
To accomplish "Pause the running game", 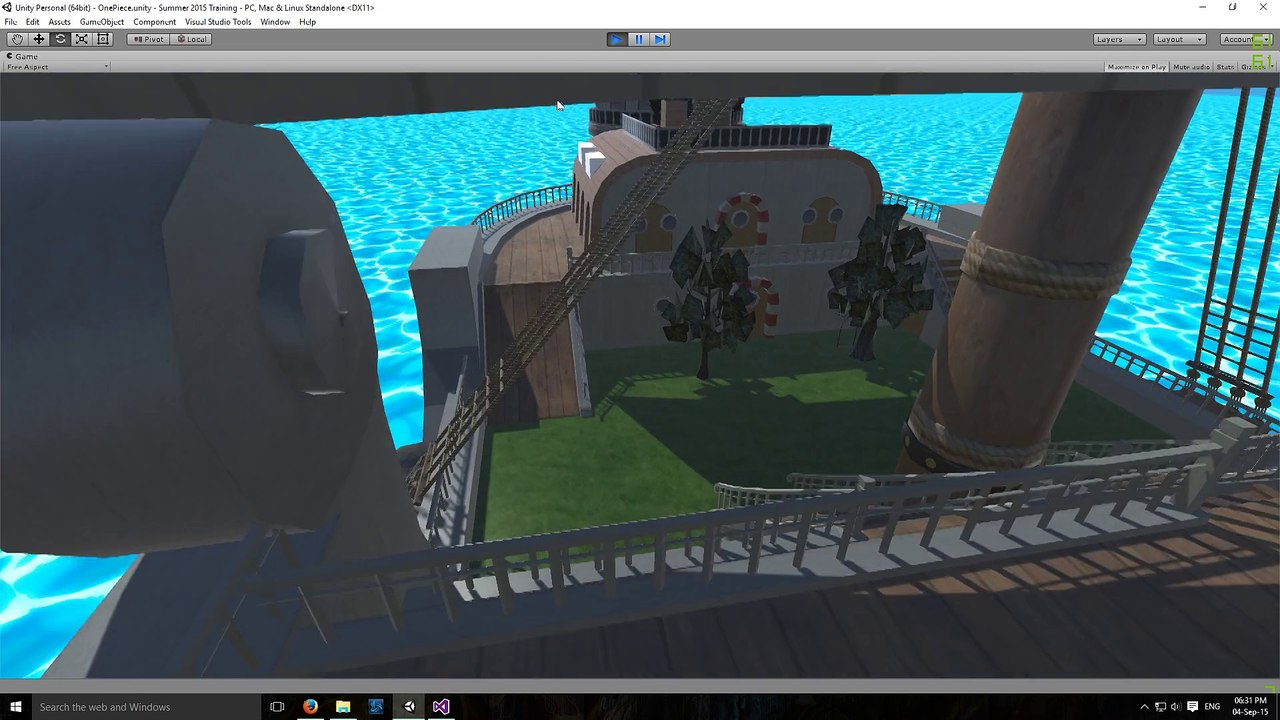I will pos(639,39).
